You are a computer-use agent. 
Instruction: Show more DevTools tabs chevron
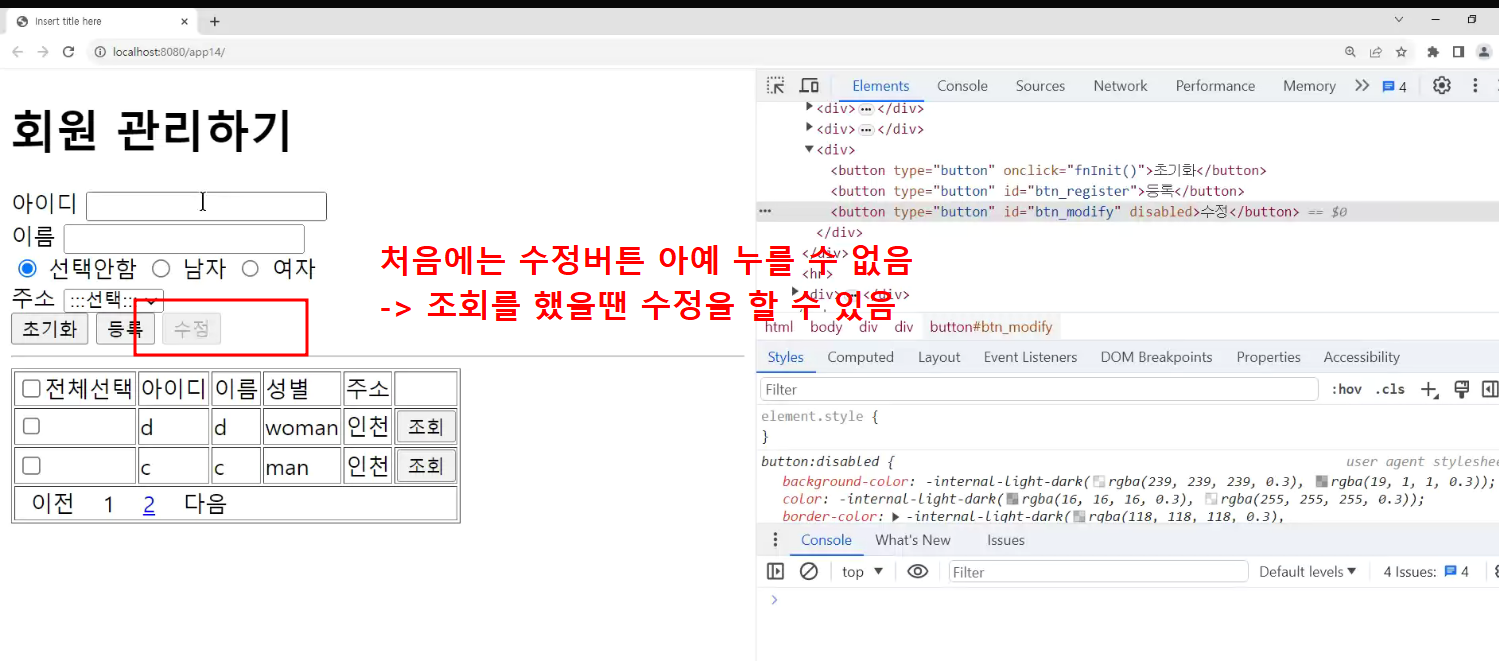pos(1361,86)
